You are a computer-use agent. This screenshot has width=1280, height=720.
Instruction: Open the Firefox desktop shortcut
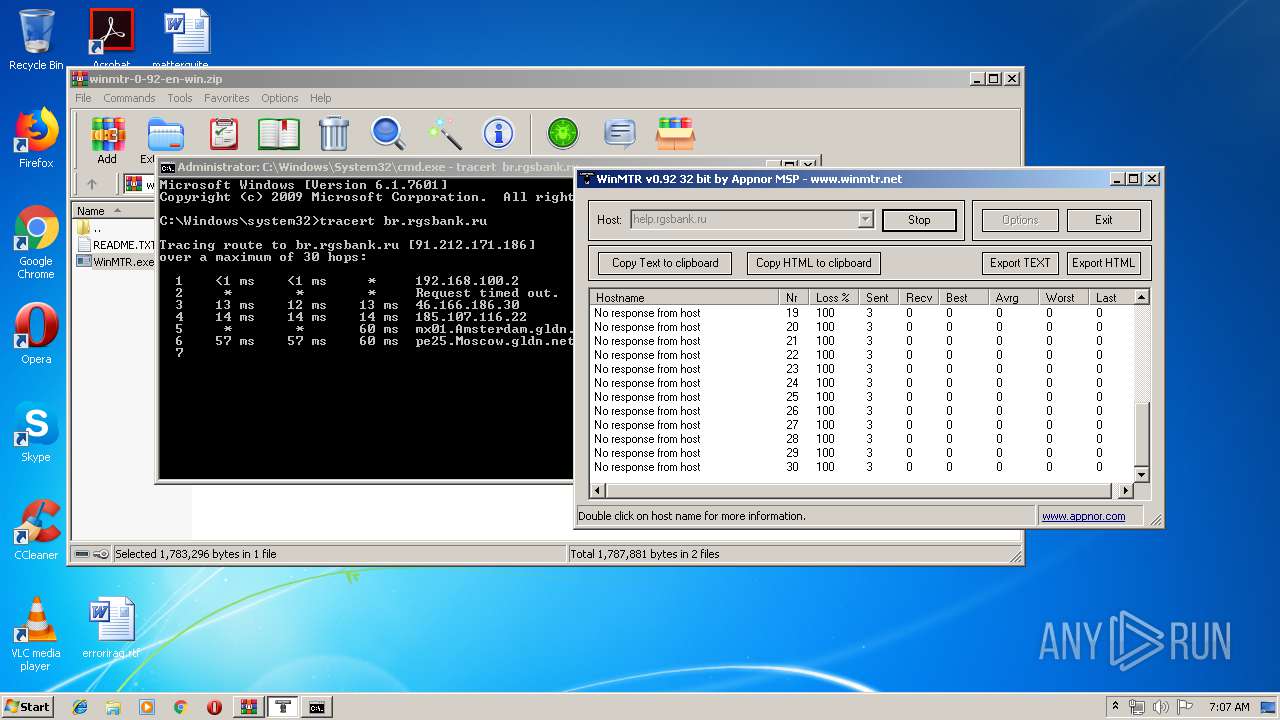36,138
